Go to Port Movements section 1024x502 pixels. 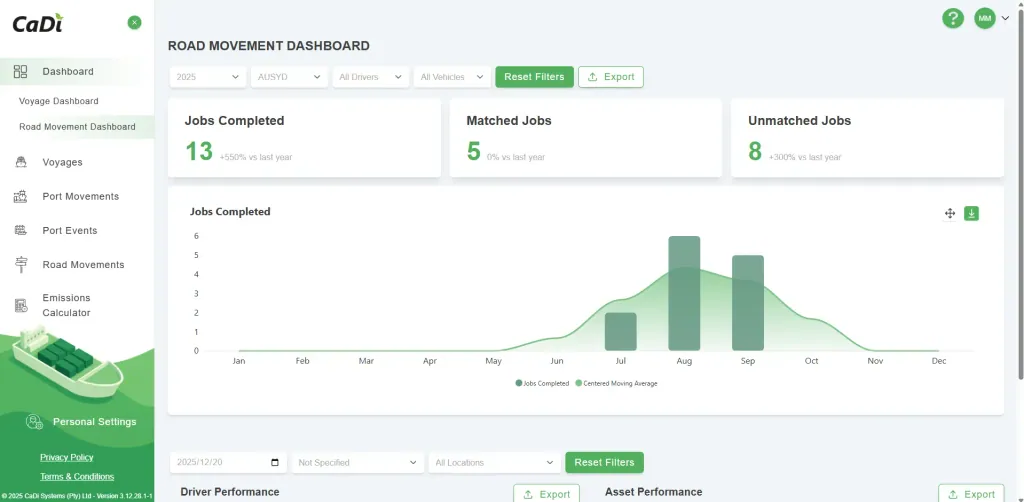pyautogui.click(x=81, y=196)
